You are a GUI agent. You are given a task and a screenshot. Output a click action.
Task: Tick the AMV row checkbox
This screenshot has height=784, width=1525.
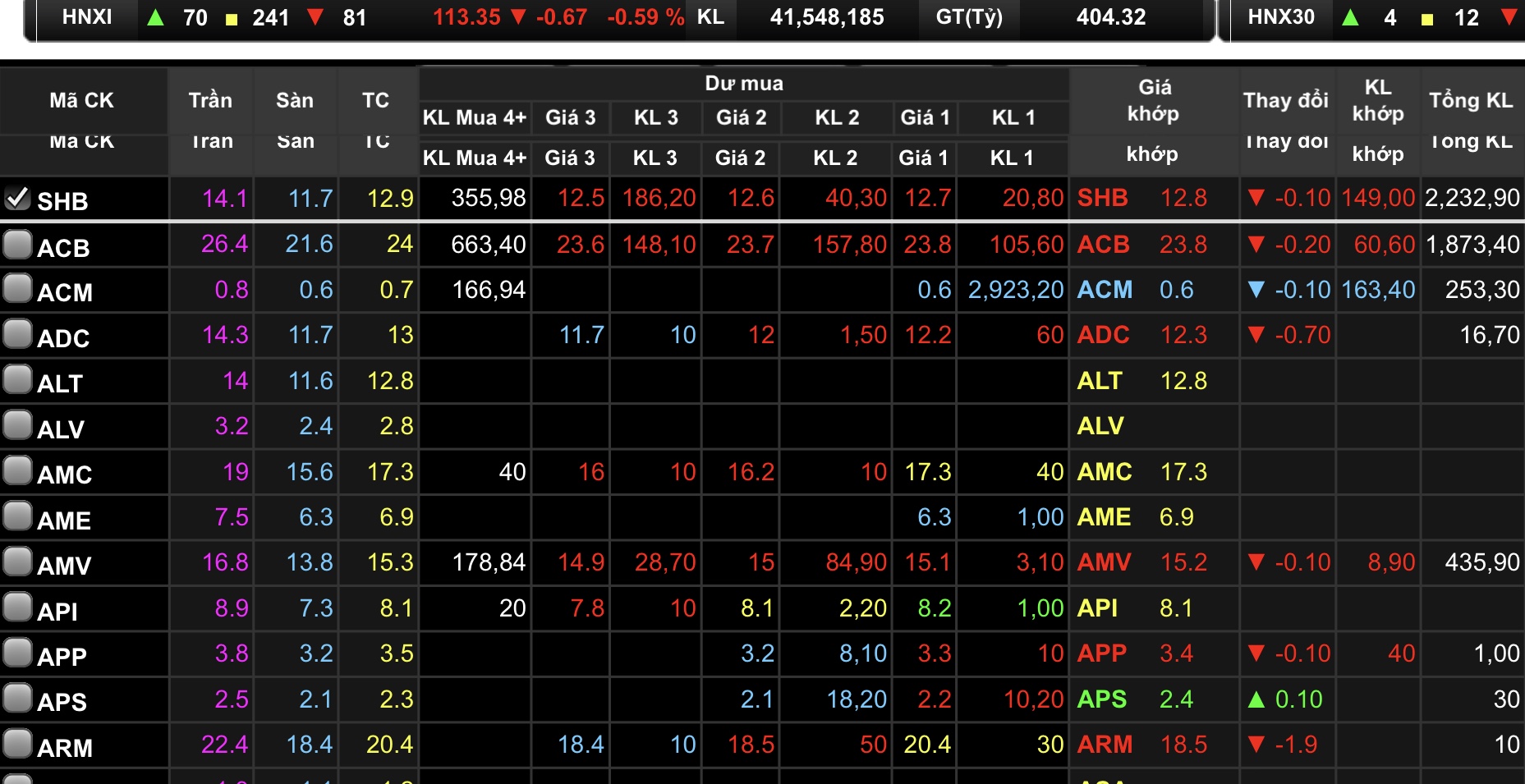(17, 562)
